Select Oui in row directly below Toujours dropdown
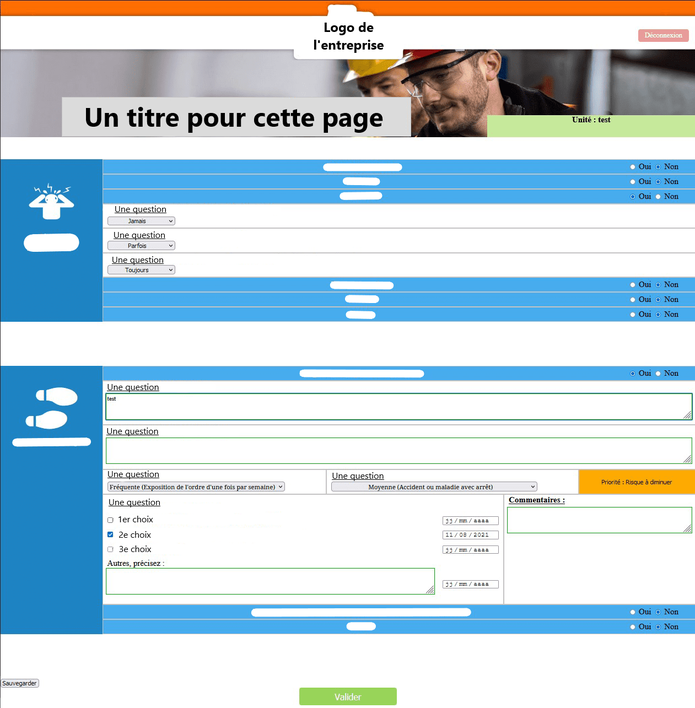695x708 pixels. (x=632, y=285)
